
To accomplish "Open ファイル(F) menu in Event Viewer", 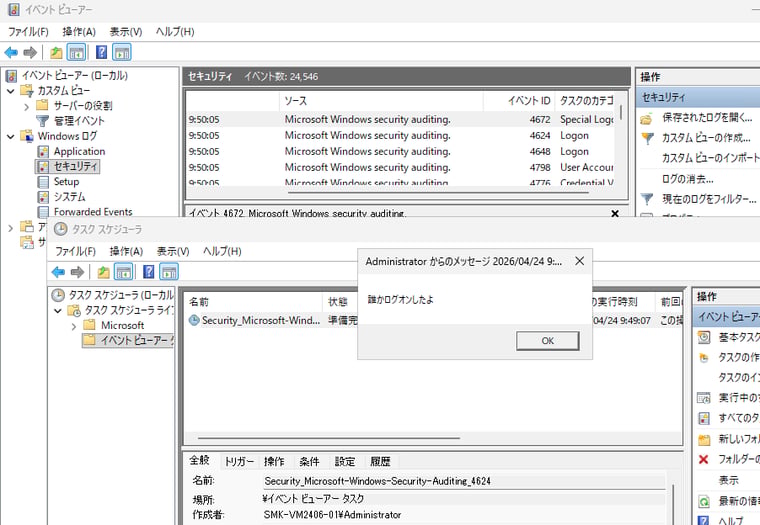I will click(x=28, y=32).
